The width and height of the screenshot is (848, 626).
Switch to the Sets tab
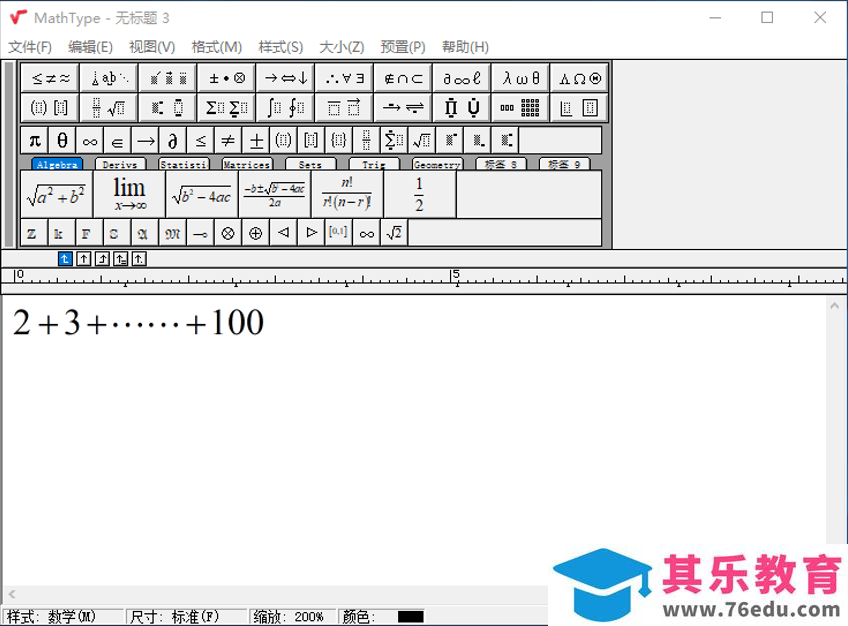(310, 164)
